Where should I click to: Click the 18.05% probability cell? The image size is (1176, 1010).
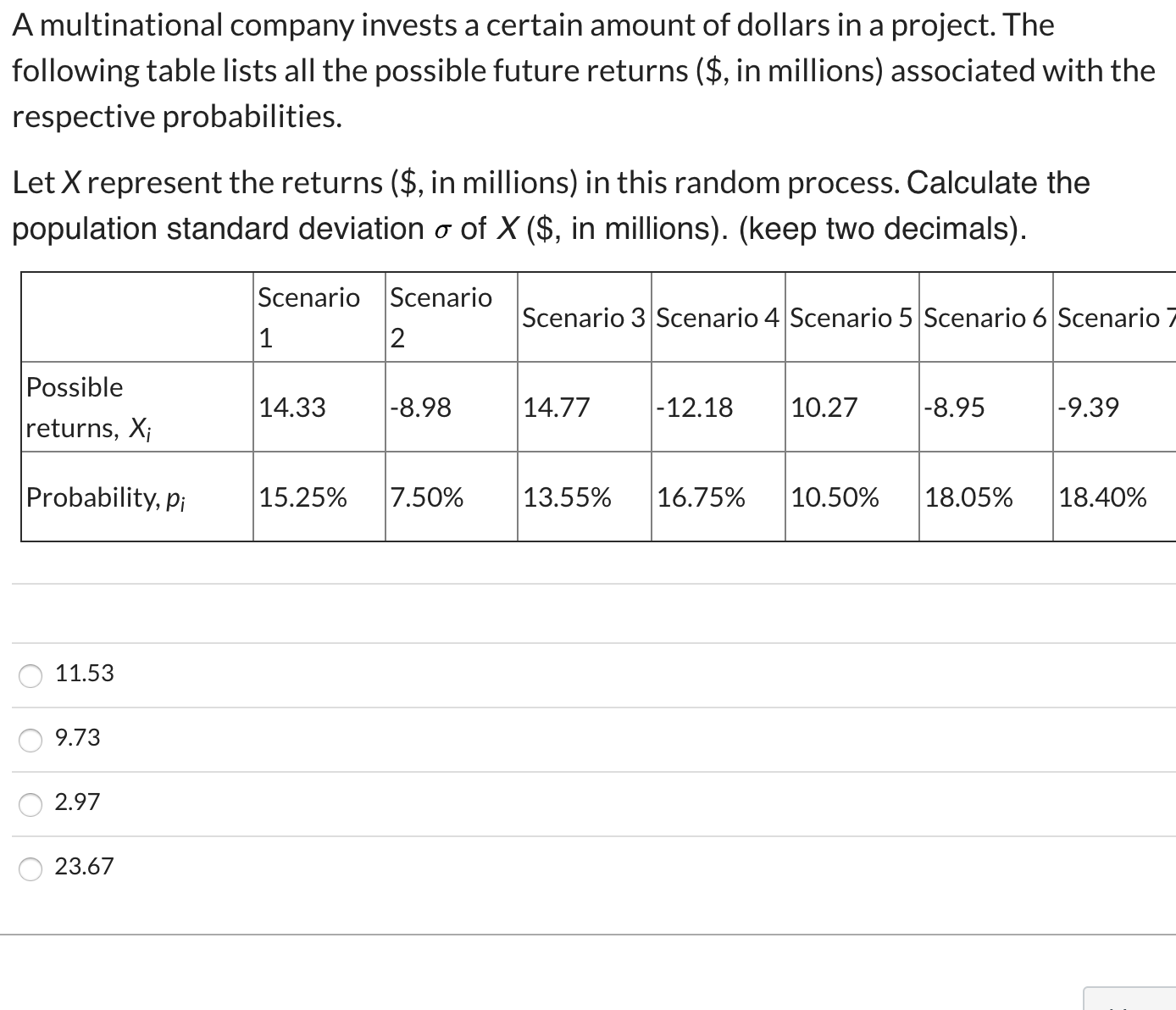(969, 497)
